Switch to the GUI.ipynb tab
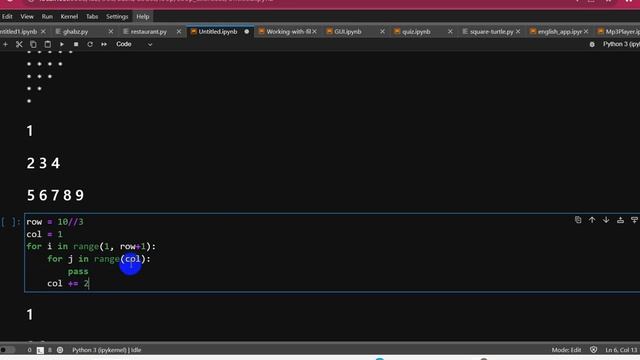The image size is (640, 360). pyautogui.click(x=348, y=31)
